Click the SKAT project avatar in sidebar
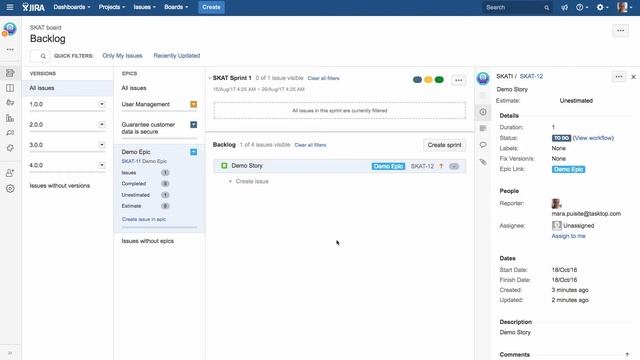Screen dimensions: 640x360 coord(10,29)
